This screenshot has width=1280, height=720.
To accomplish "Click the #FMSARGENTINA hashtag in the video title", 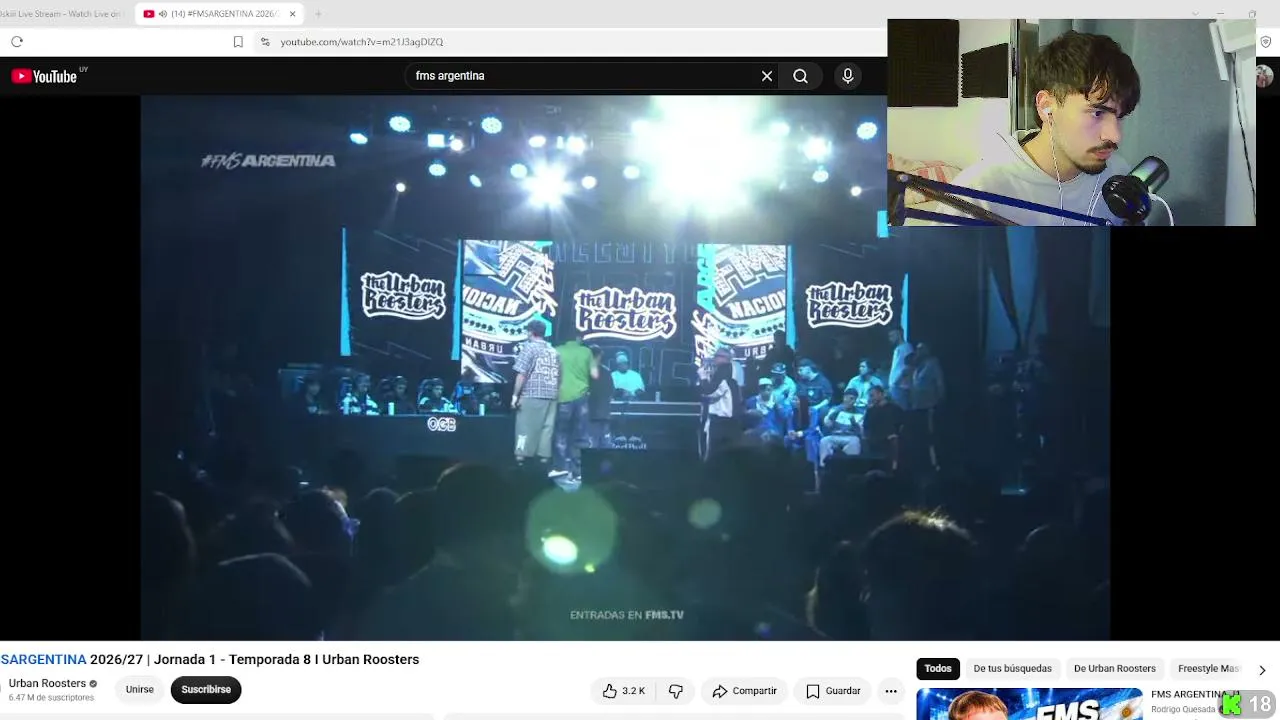I will [x=43, y=660].
